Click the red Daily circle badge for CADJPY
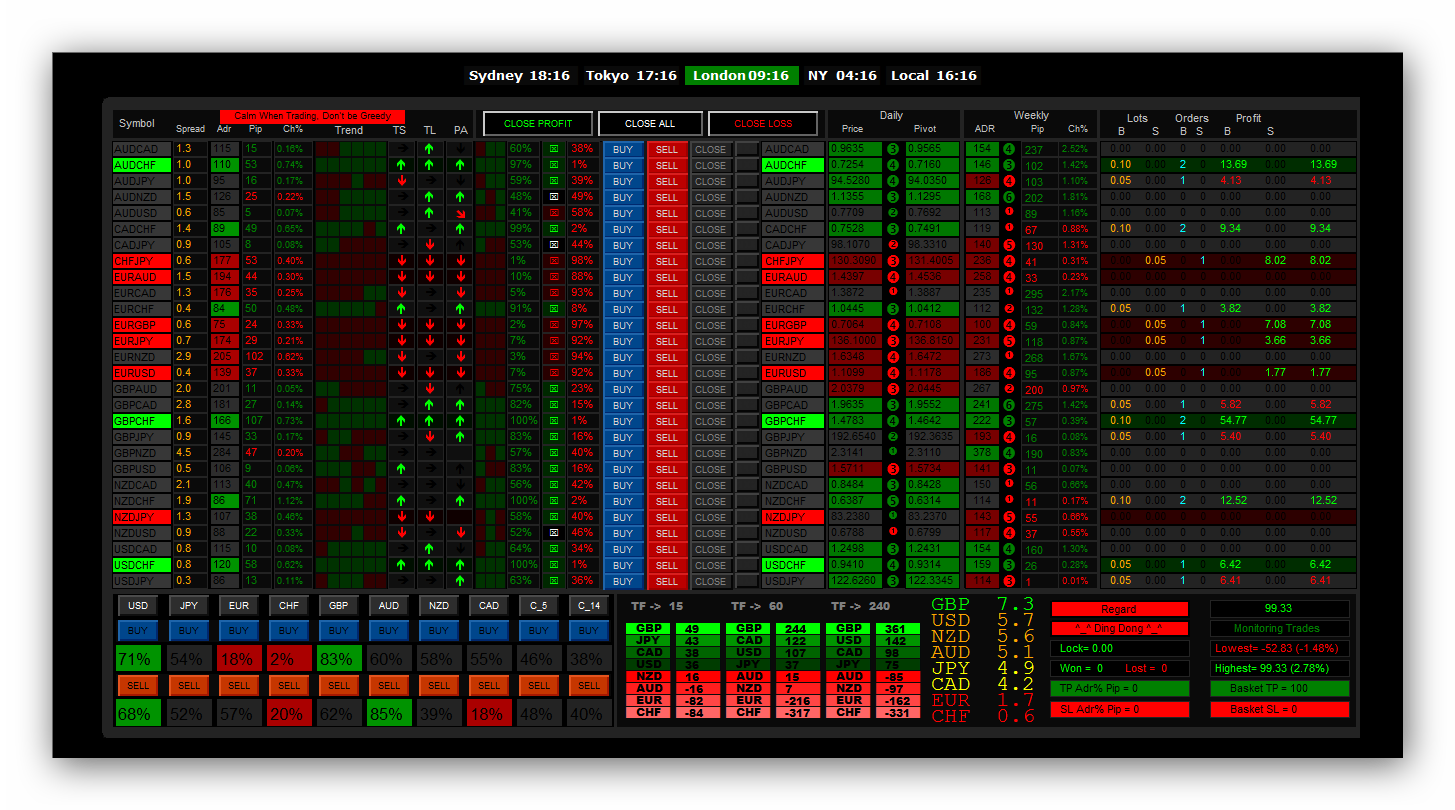This screenshot has height=810, width=1455. [x=893, y=245]
